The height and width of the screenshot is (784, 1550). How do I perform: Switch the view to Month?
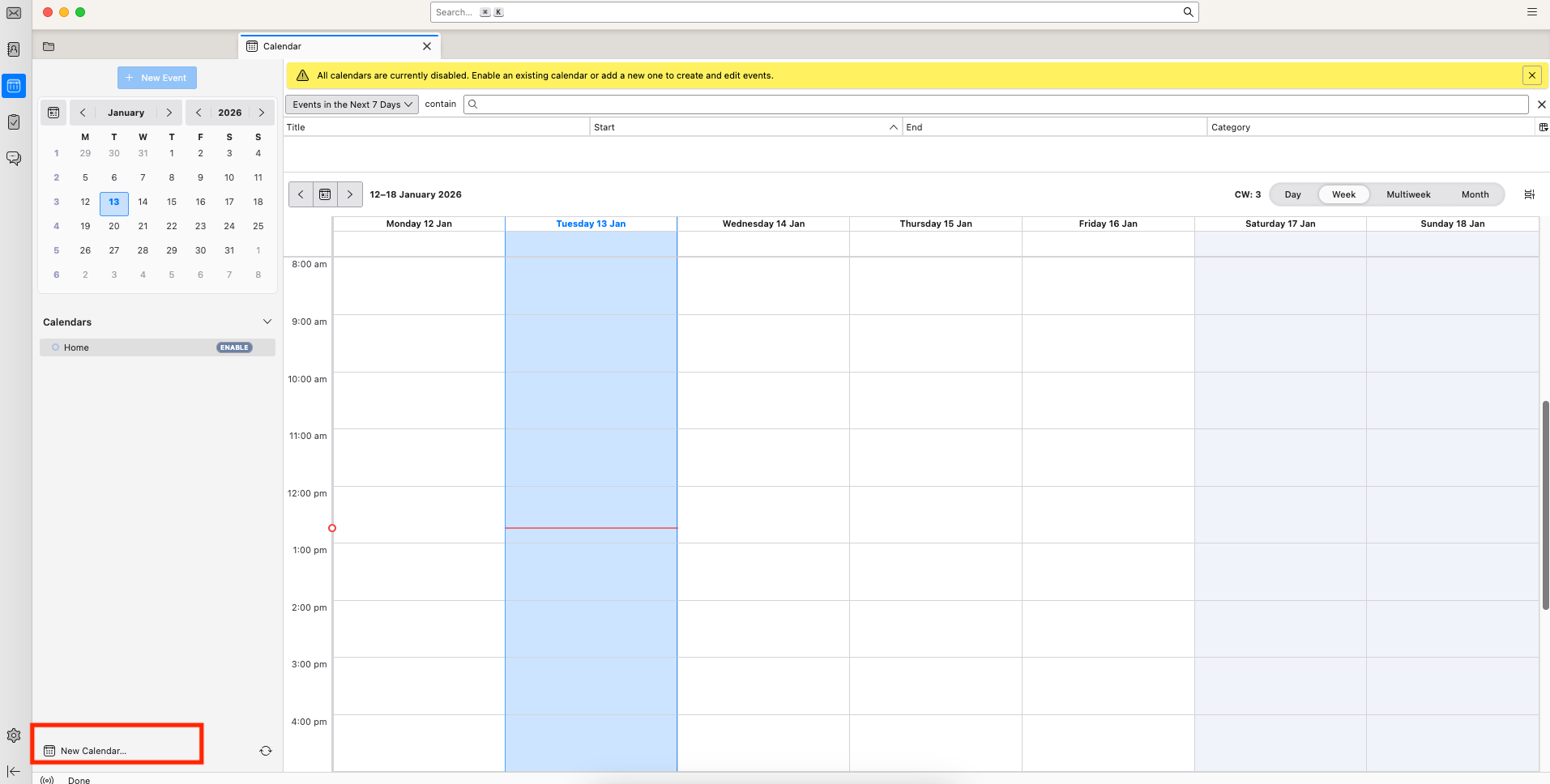1475,194
